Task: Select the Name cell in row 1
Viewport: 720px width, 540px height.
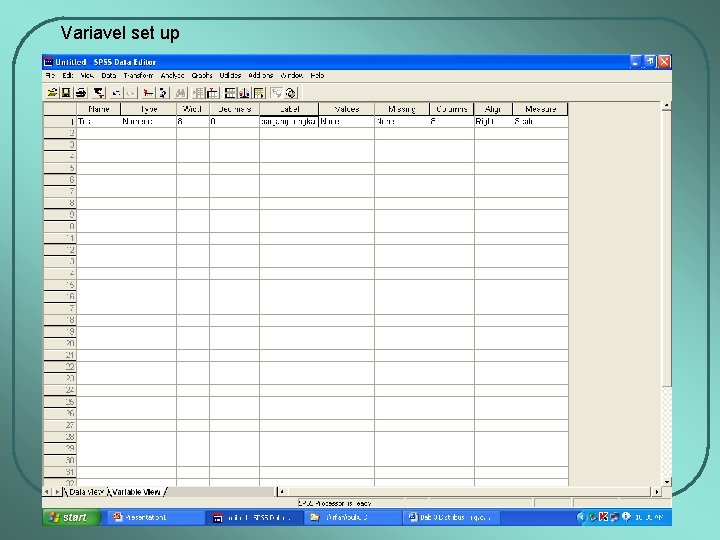Action: (x=98, y=121)
